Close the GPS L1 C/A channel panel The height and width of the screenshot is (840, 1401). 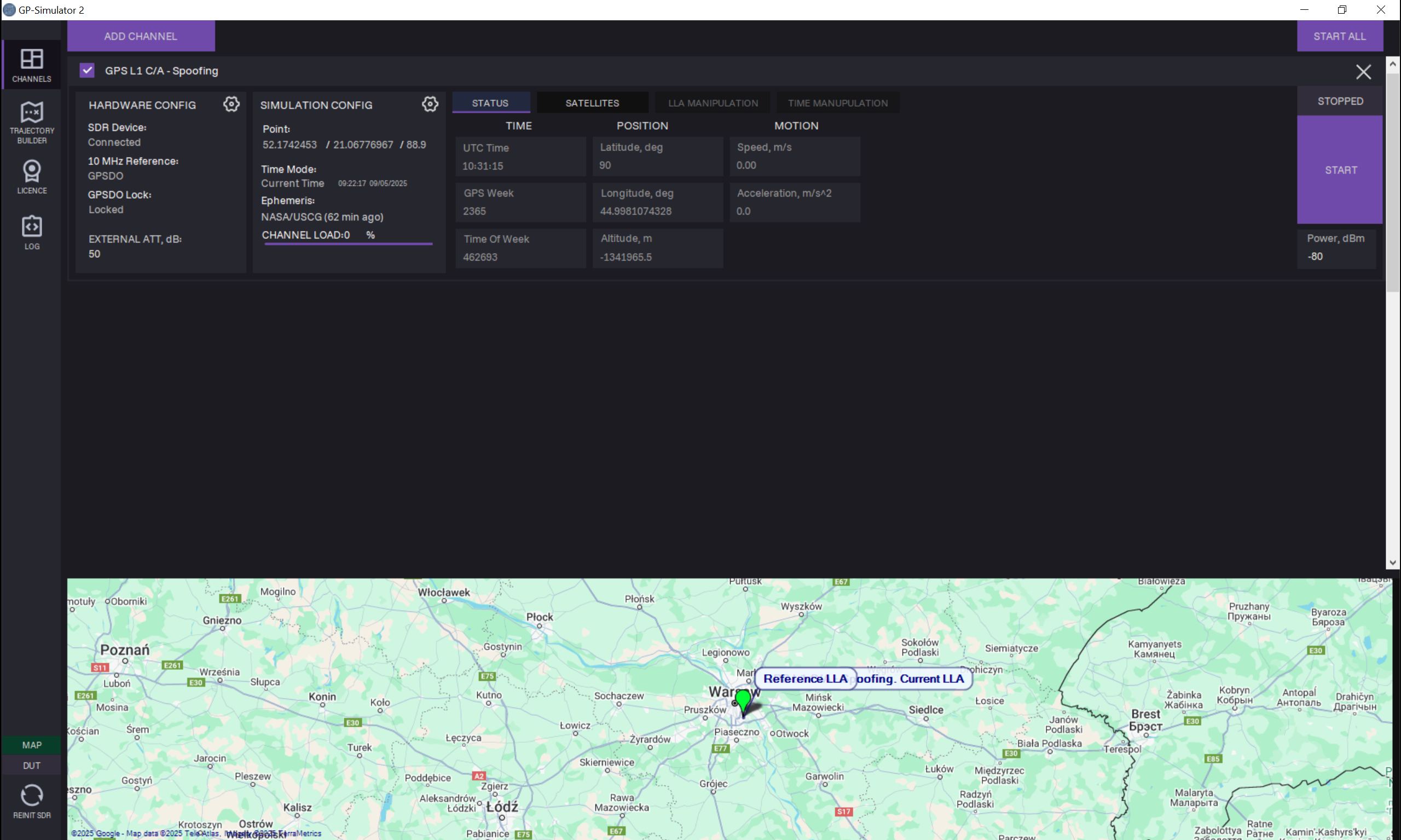(1363, 72)
